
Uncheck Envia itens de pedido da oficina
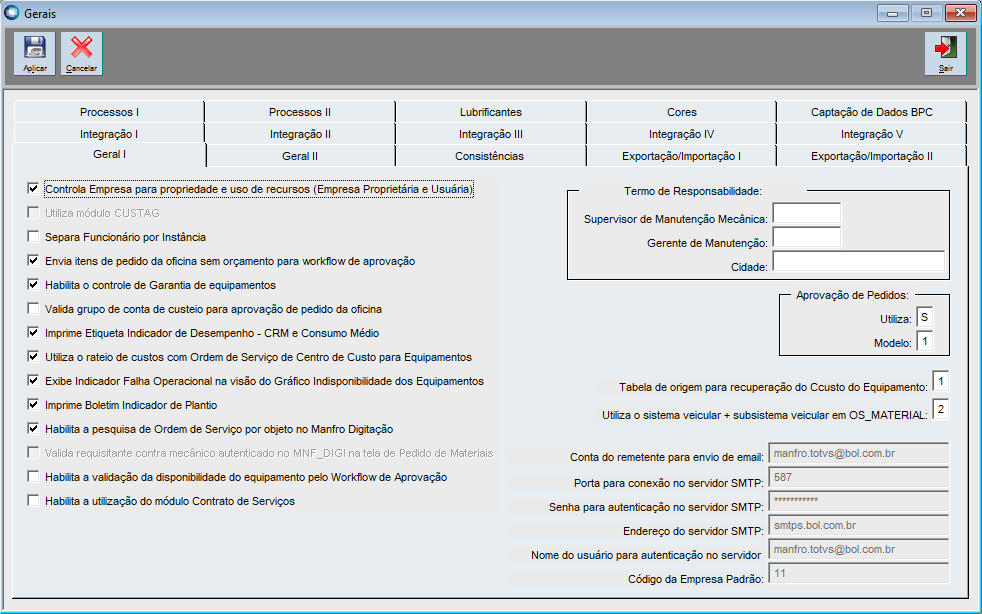33,260
